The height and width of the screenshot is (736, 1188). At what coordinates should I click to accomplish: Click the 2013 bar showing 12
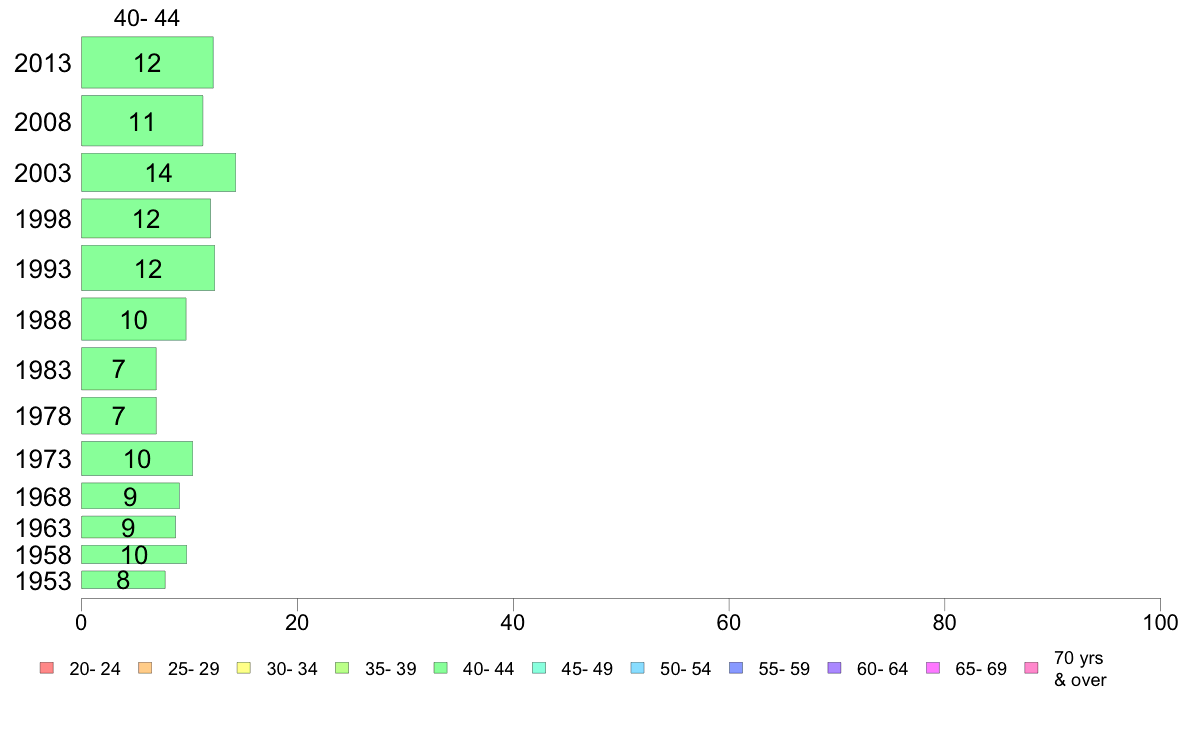(x=147, y=62)
